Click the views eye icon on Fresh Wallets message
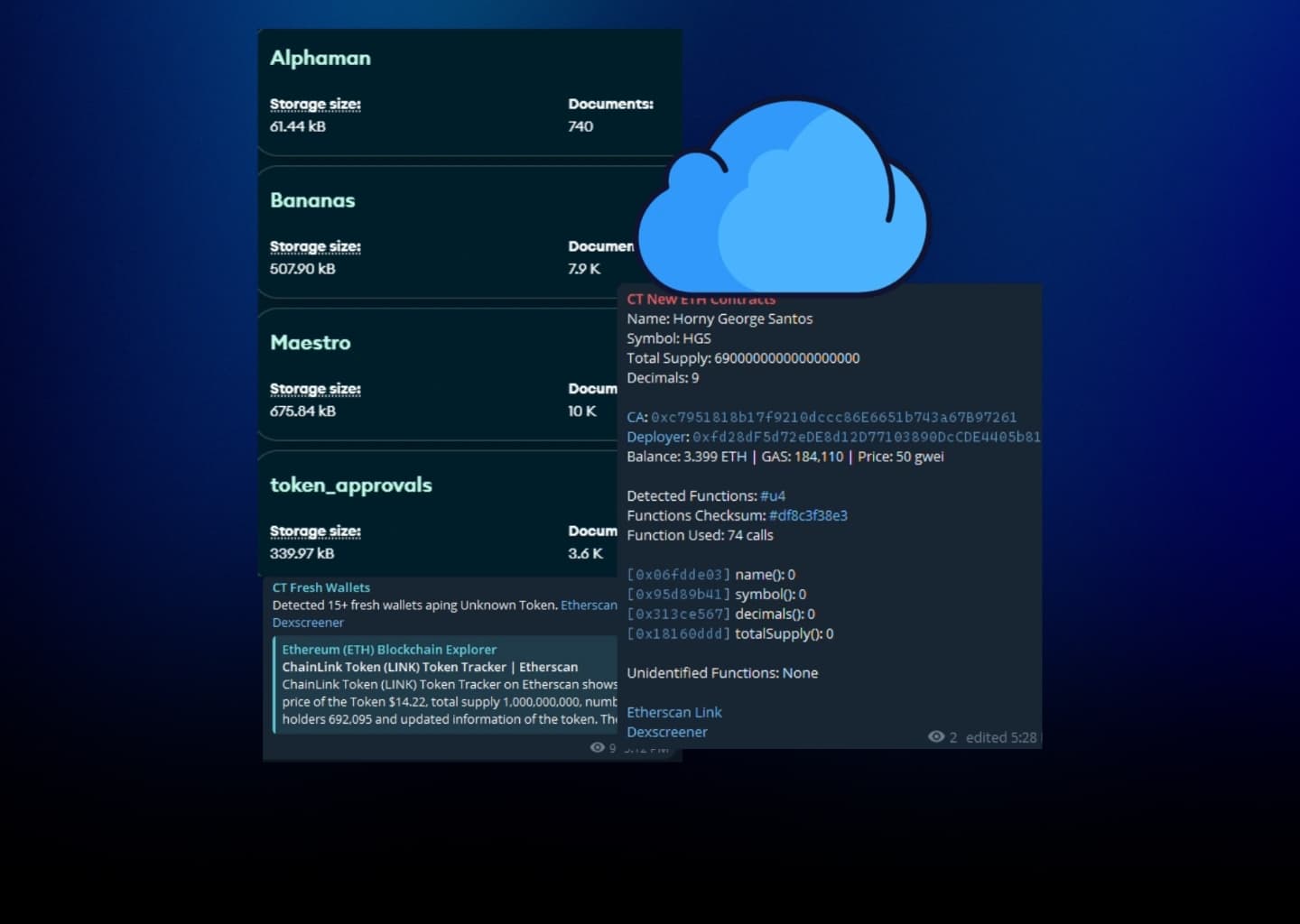1300x924 pixels. [597, 747]
